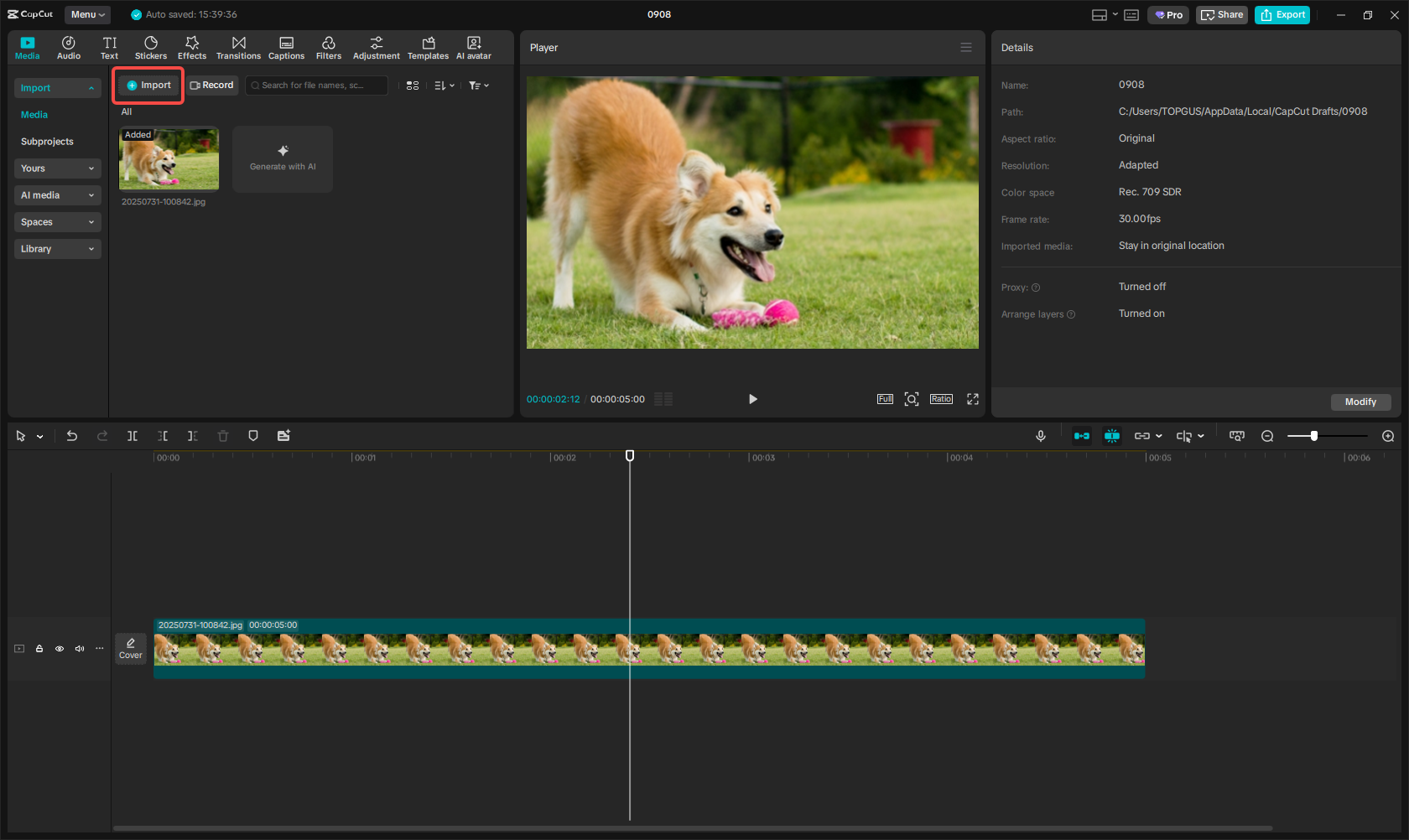
Task: Click the Split tool in timeline toolbar
Action: point(133,436)
